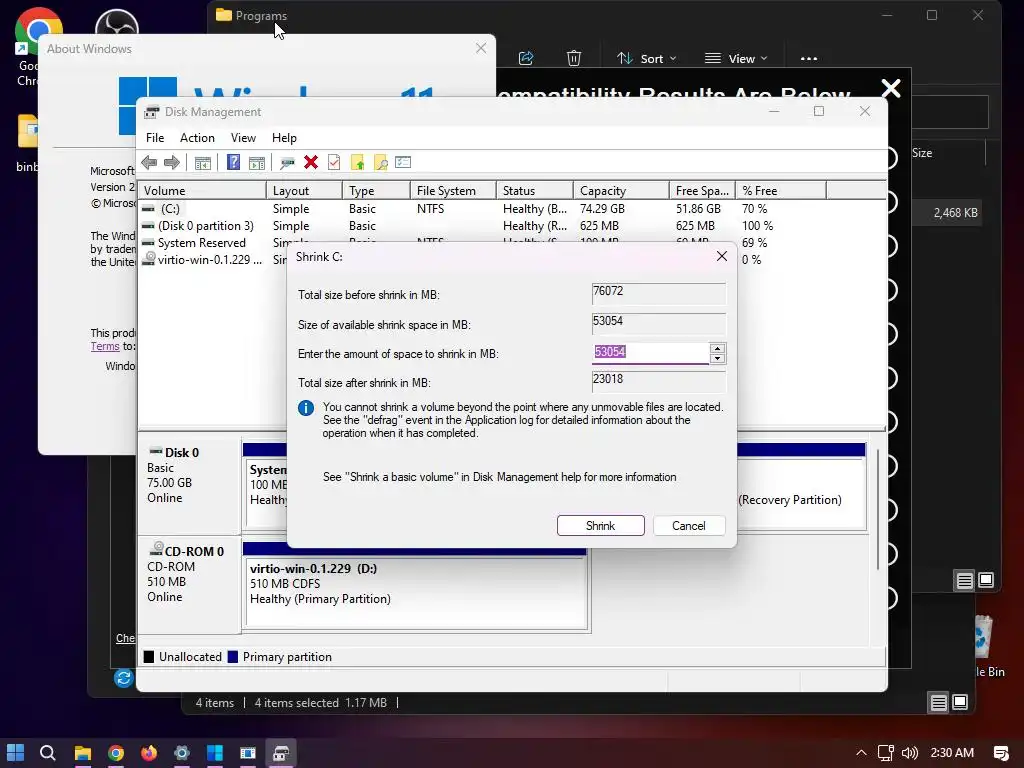Sort by Free Space column header
The image size is (1024, 768).
pos(702,191)
